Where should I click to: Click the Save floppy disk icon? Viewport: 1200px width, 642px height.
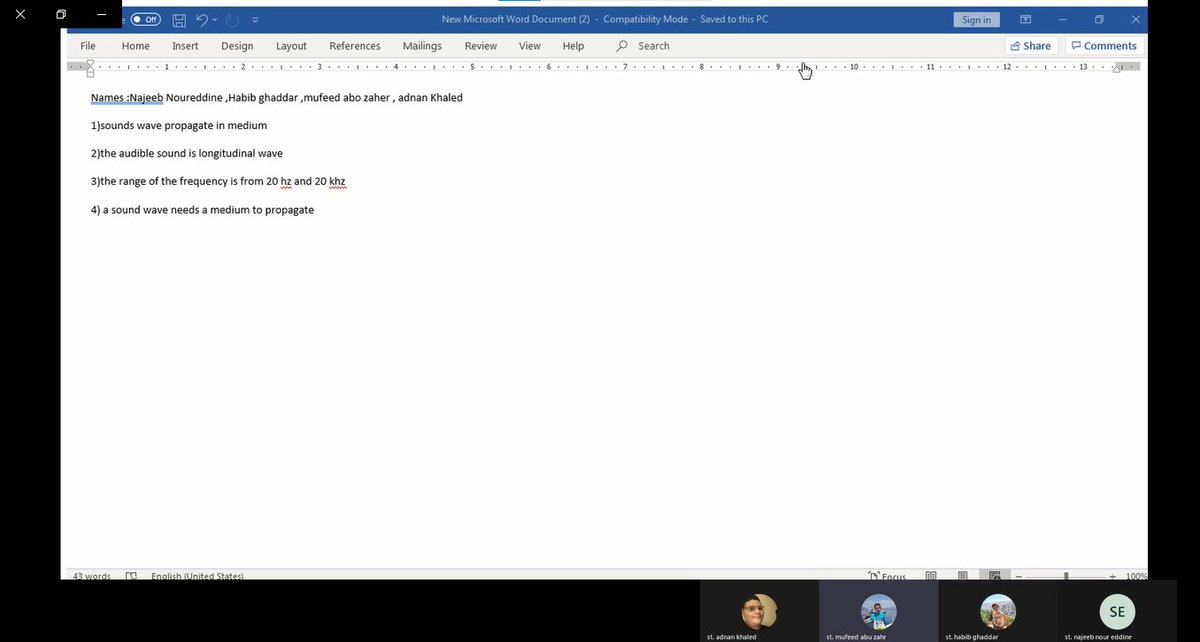(x=179, y=20)
